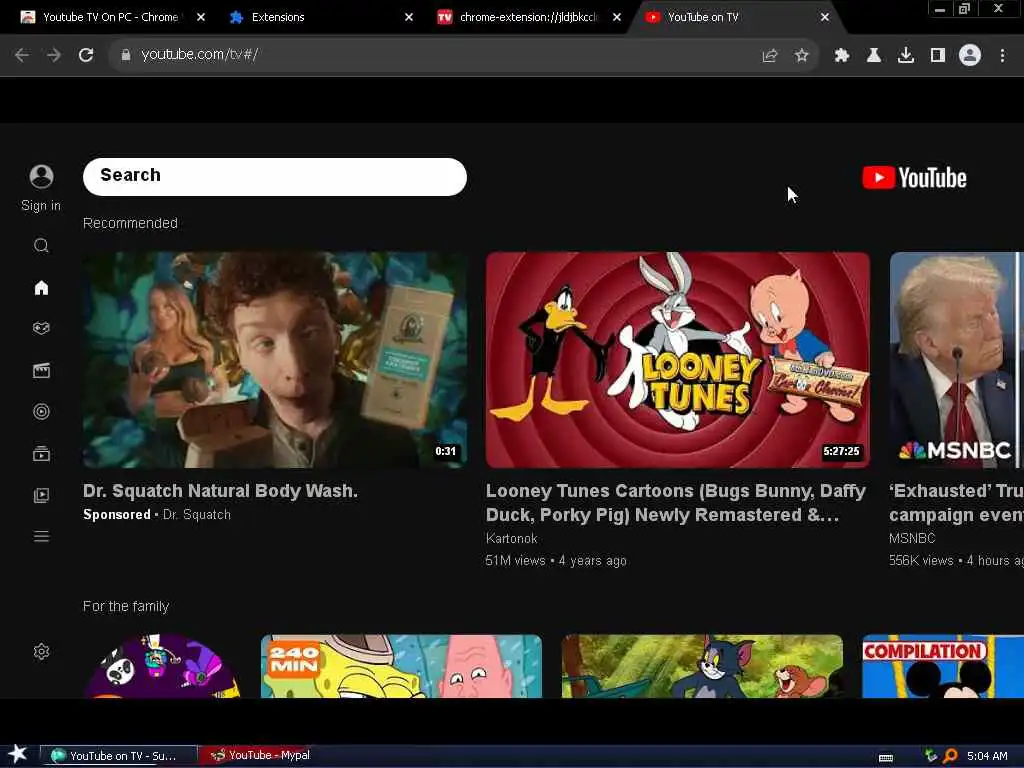Click the Kartonok channel name
Image resolution: width=1024 pixels, height=768 pixels.
(x=511, y=539)
